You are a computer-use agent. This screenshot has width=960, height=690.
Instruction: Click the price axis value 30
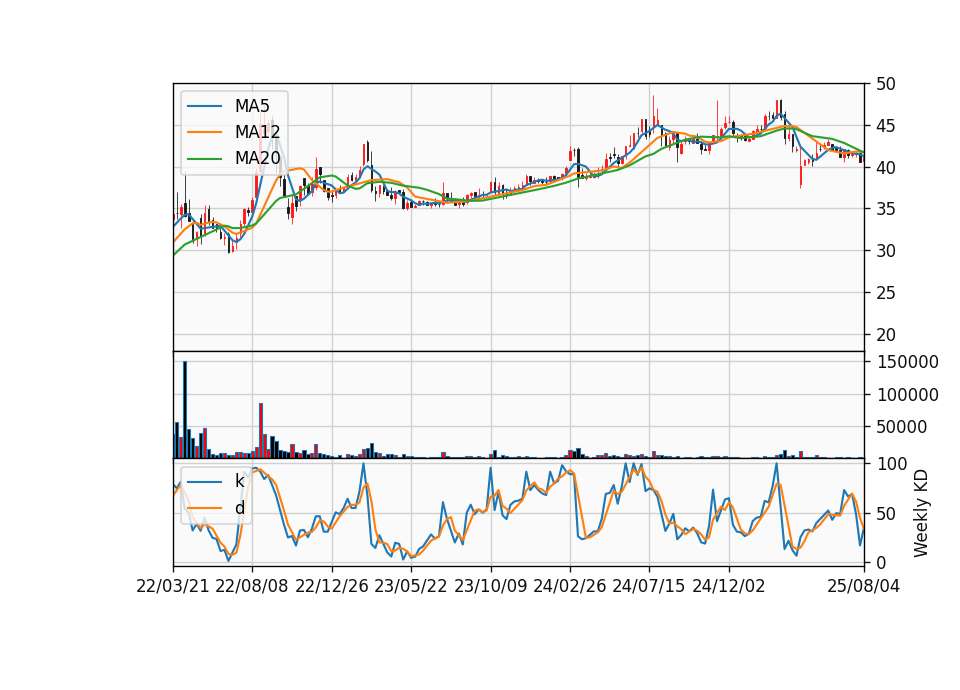click(885, 251)
